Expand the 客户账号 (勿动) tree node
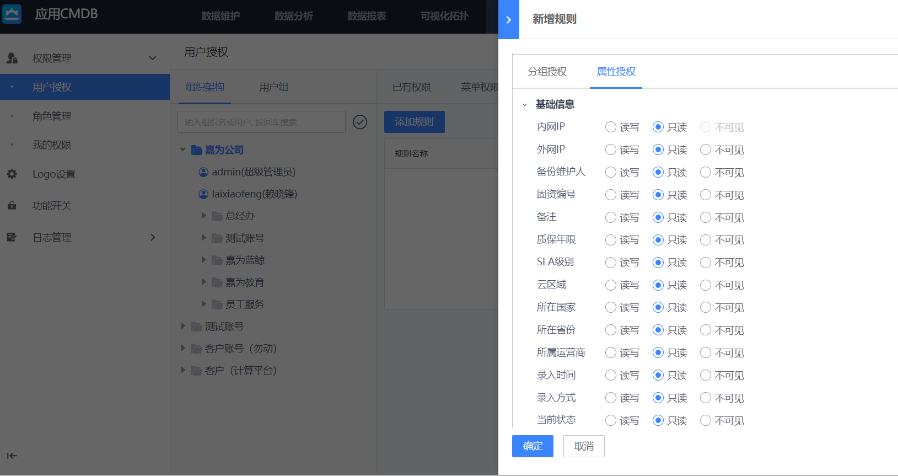The width and height of the screenshot is (898, 476). [x=183, y=348]
